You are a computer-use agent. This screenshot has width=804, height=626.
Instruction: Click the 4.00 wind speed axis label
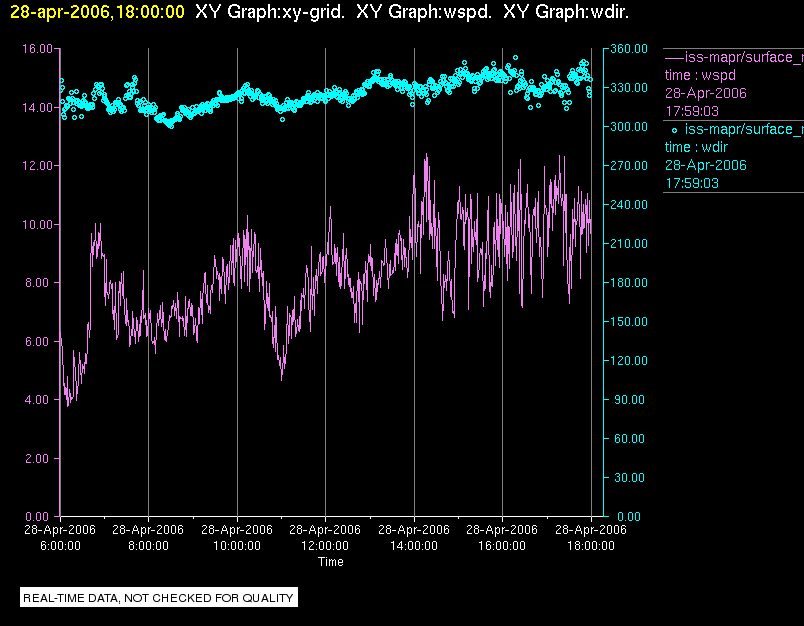[39, 400]
